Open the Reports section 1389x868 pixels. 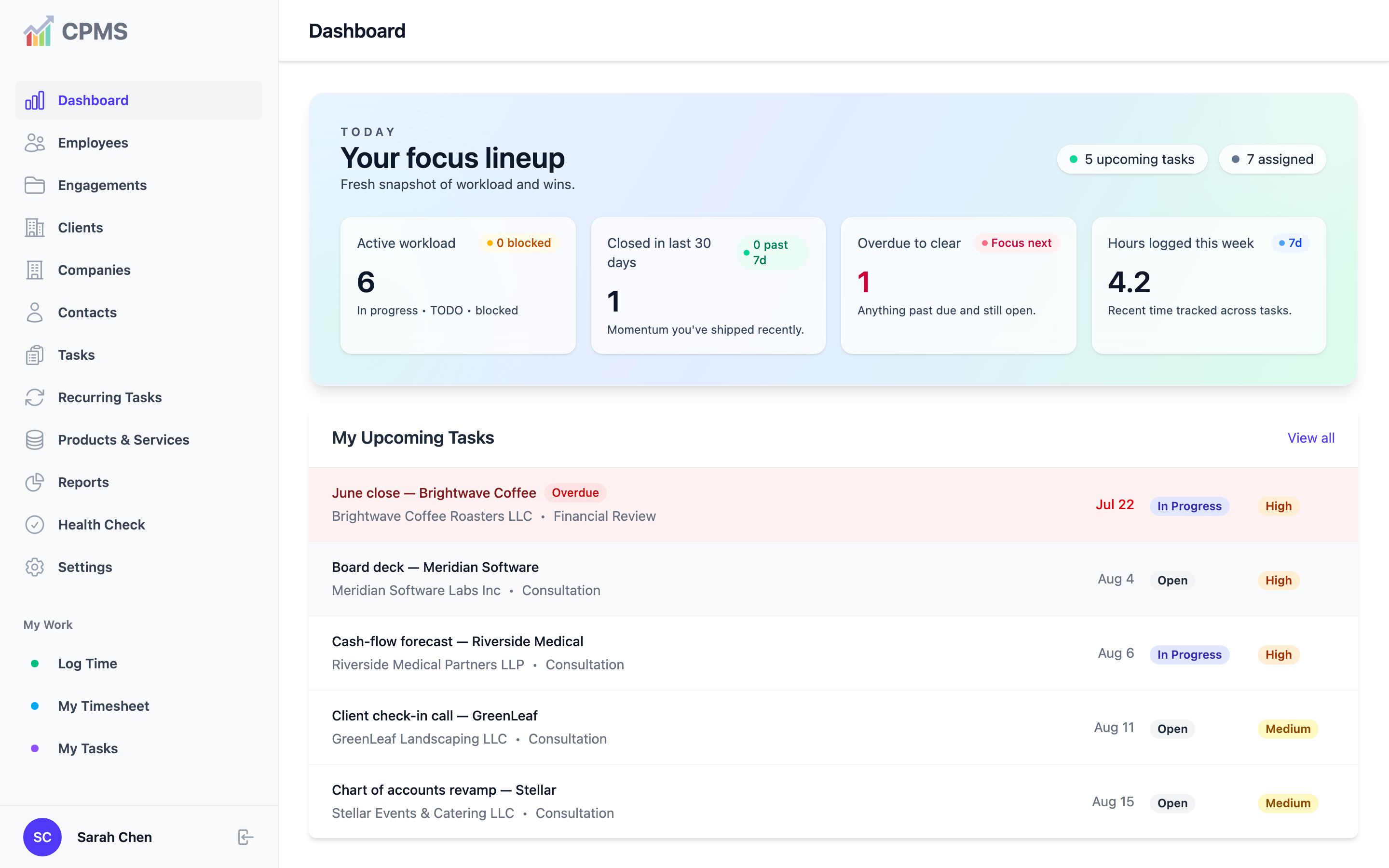click(139, 483)
